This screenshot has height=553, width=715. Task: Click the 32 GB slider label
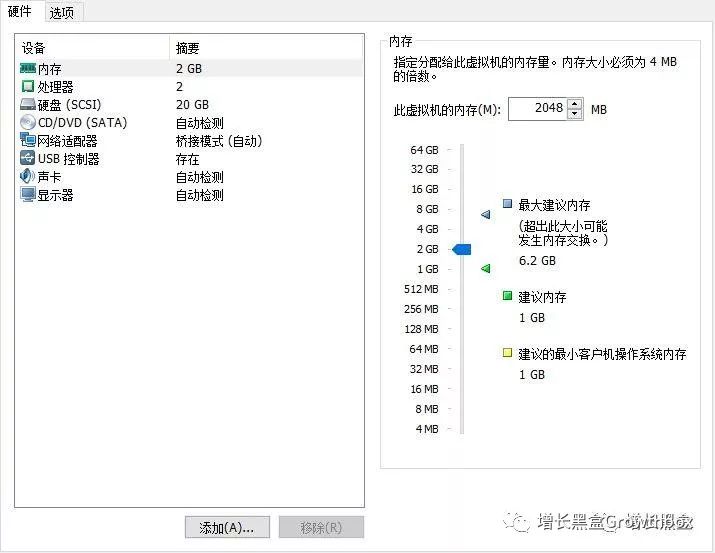424,169
